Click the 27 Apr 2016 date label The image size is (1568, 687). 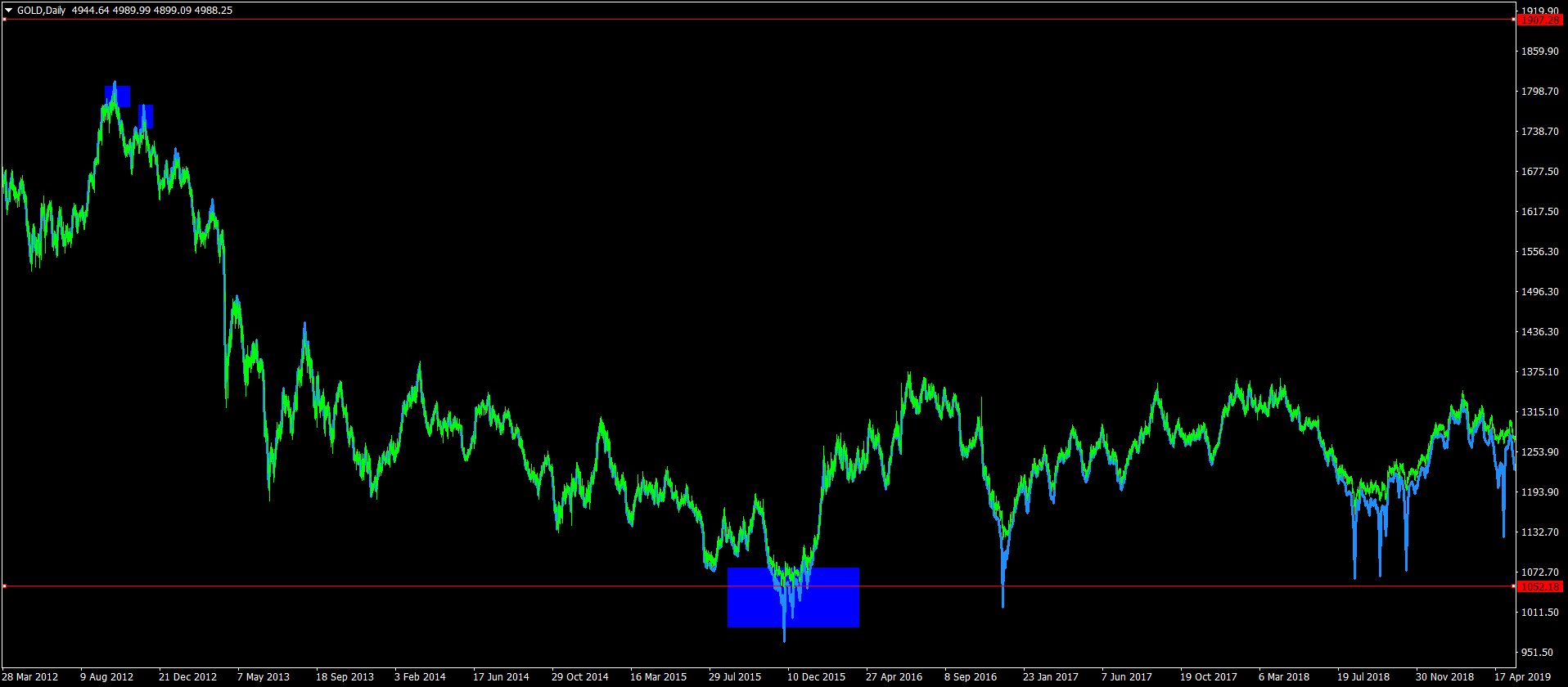click(x=894, y=676)
